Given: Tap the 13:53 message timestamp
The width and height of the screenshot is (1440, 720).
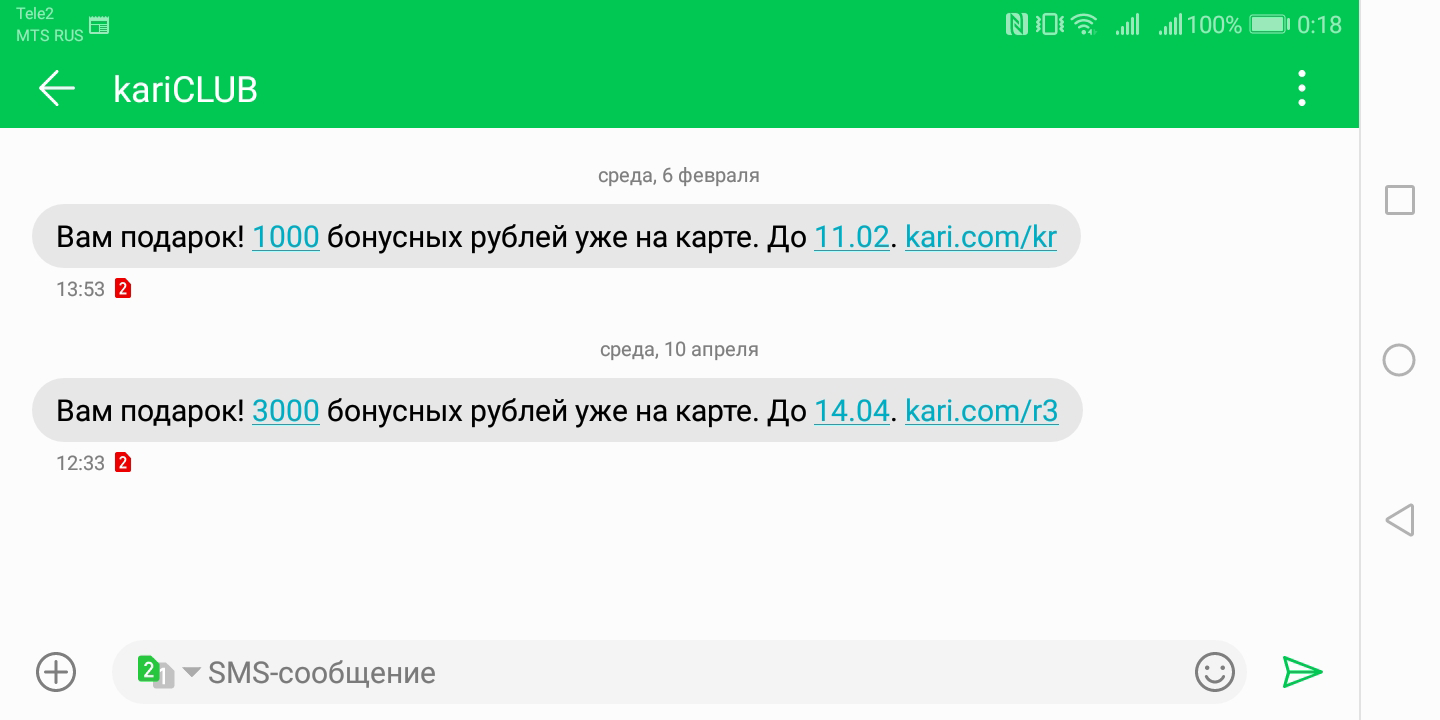Looking at the screenshot, I should pyautogui.click(x=80, y=289).
